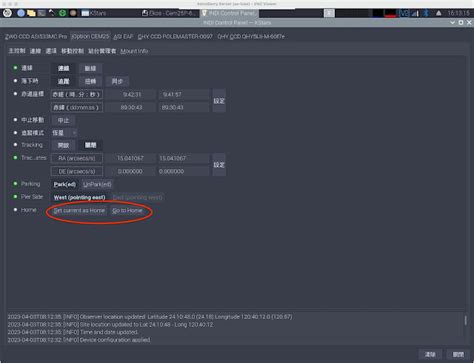Click the eject tray icon beside the clock
474x363 pixels.
439,13
